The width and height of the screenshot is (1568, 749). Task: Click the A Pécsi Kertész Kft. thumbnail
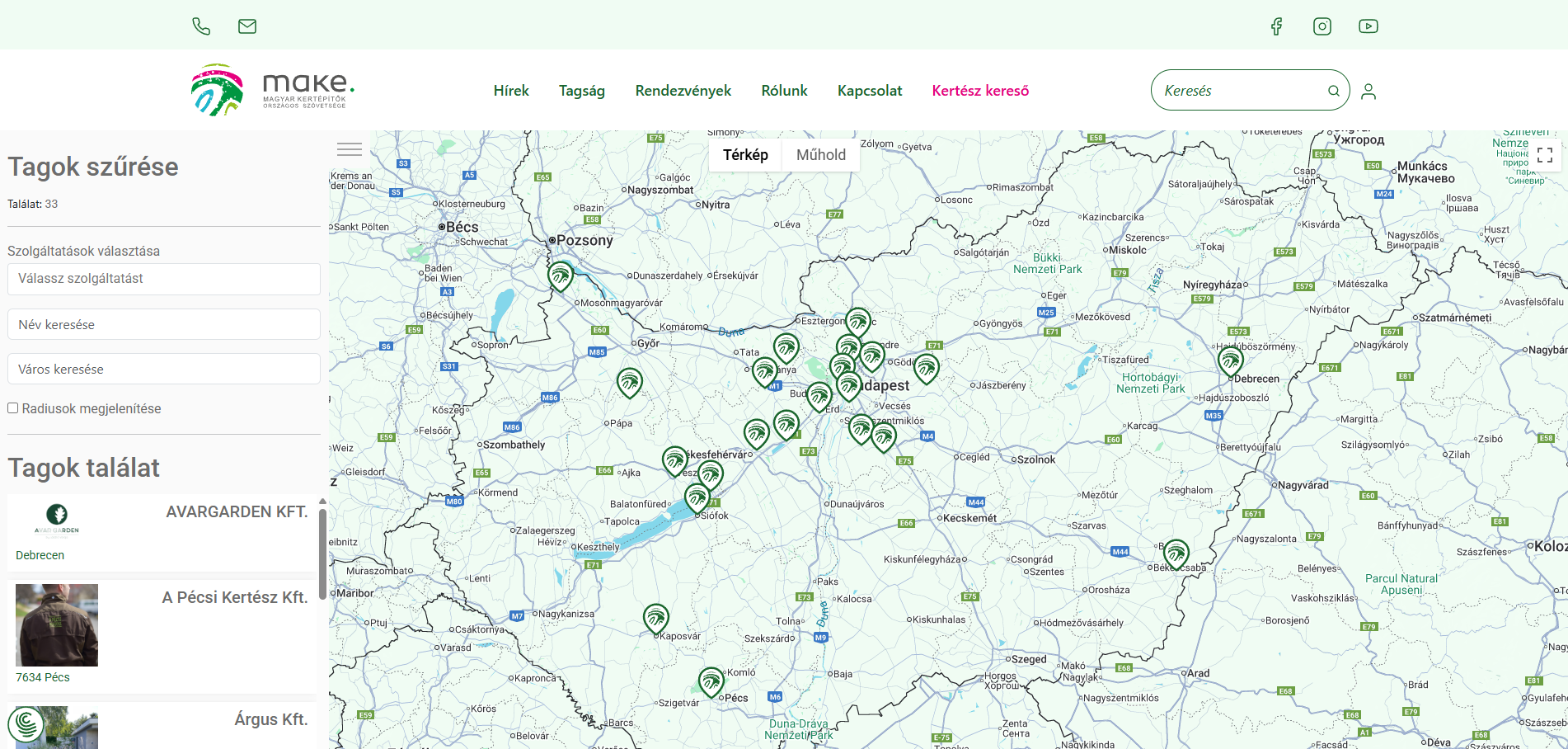pos(57,625)
